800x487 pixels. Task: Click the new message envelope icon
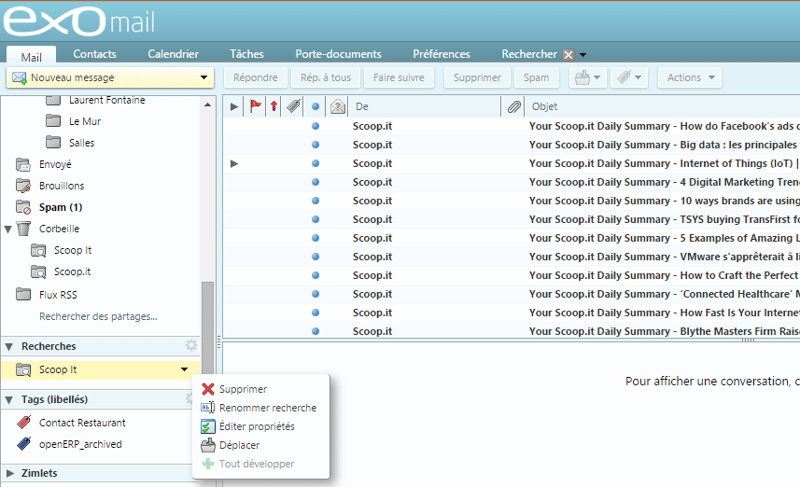click(19, 78)
